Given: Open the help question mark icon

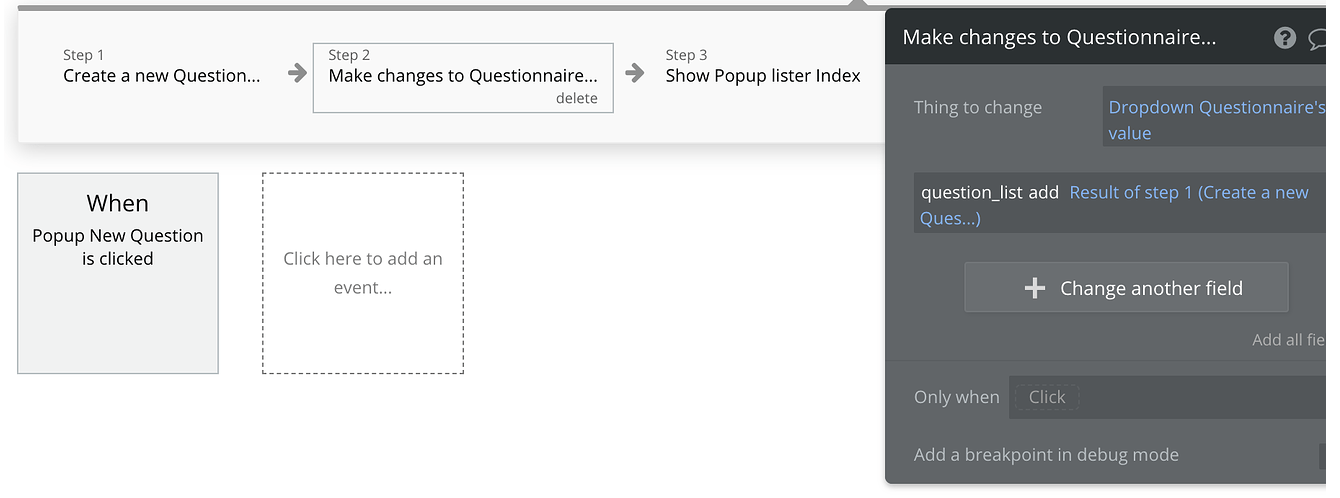Looking at the screenshot, I should 1285,38.
